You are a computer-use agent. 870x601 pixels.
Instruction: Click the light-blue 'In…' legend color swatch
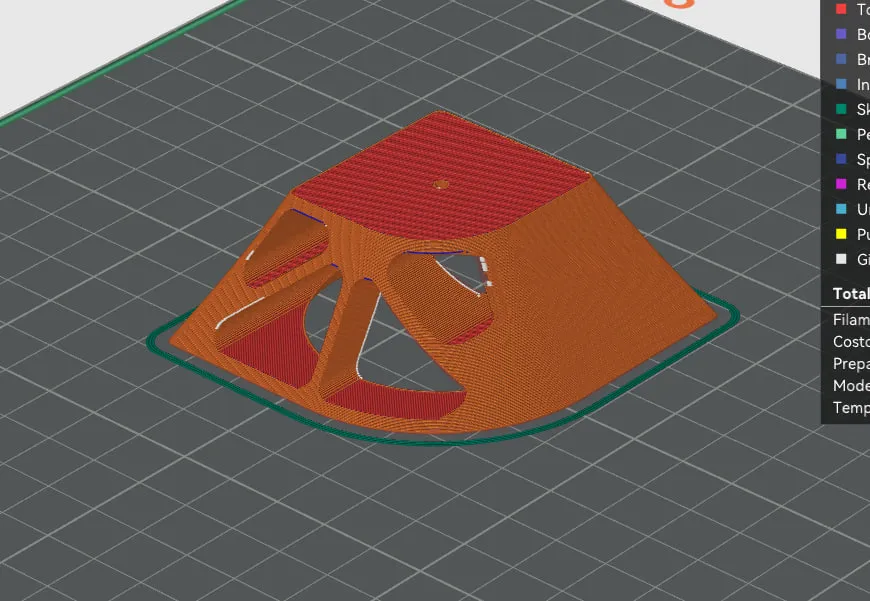coord(841,84)
